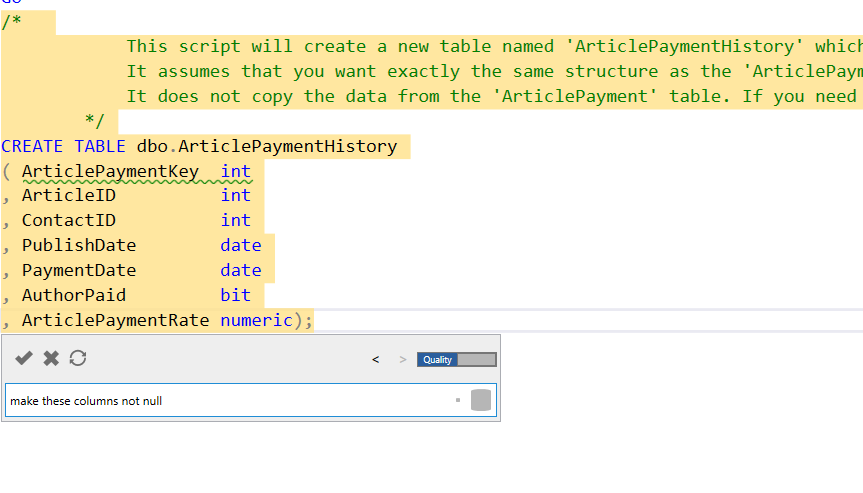Click the database cylinder icon in prompt box

tap(480, 400)
